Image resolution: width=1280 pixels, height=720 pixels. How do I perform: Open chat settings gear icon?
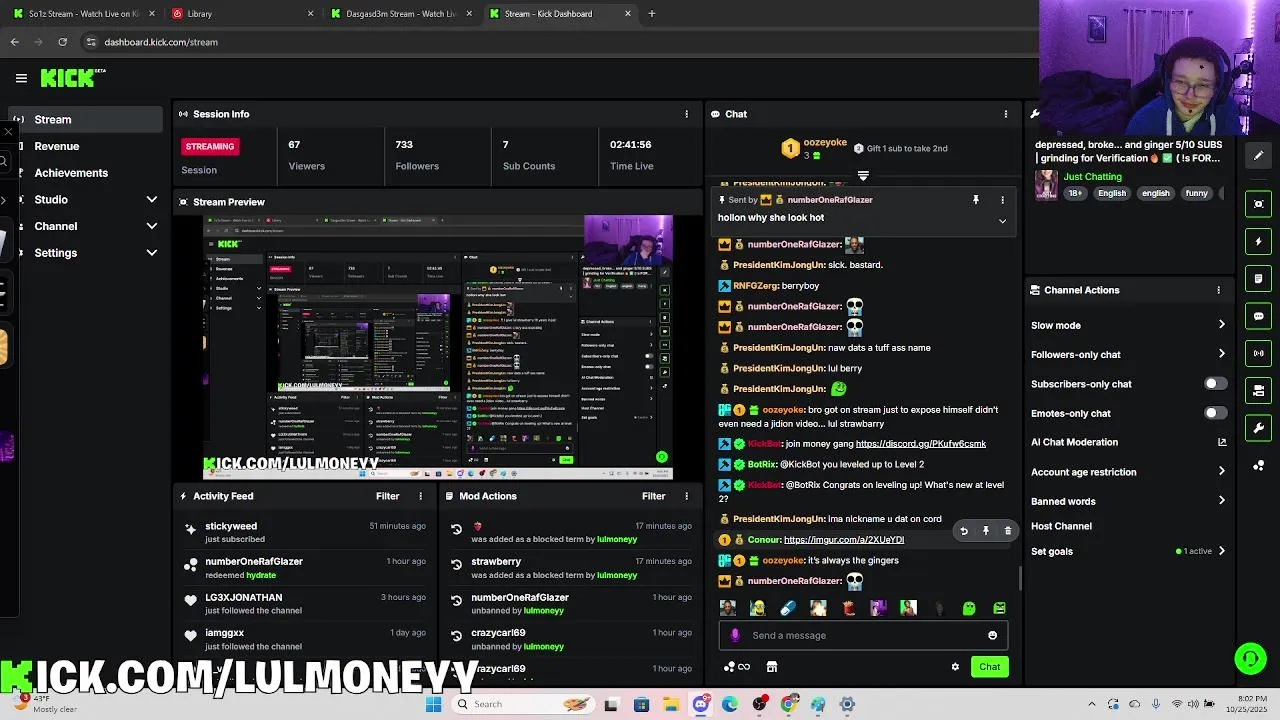click(x=955, y=667)
